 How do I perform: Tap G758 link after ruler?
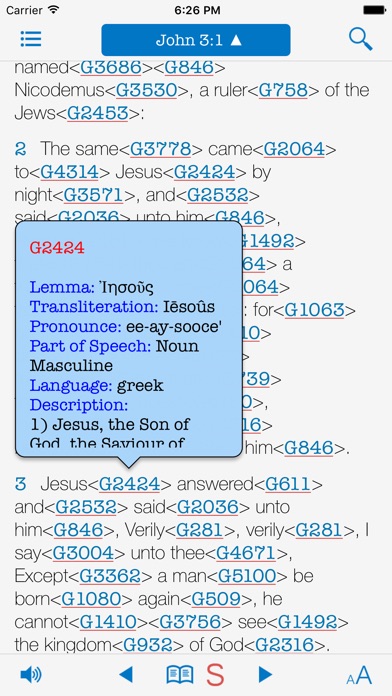(x=283, y=90)
